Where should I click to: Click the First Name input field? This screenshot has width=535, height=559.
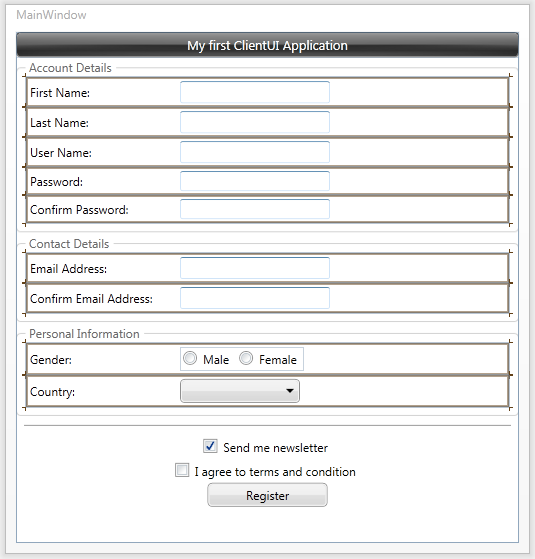click(255, 92)
